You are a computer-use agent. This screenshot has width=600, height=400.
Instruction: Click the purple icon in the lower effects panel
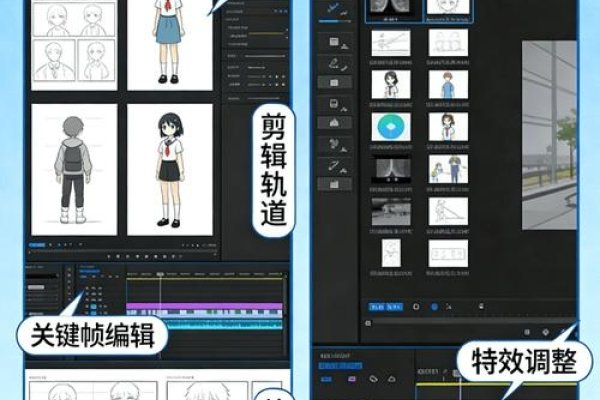[x=352, y=379]
